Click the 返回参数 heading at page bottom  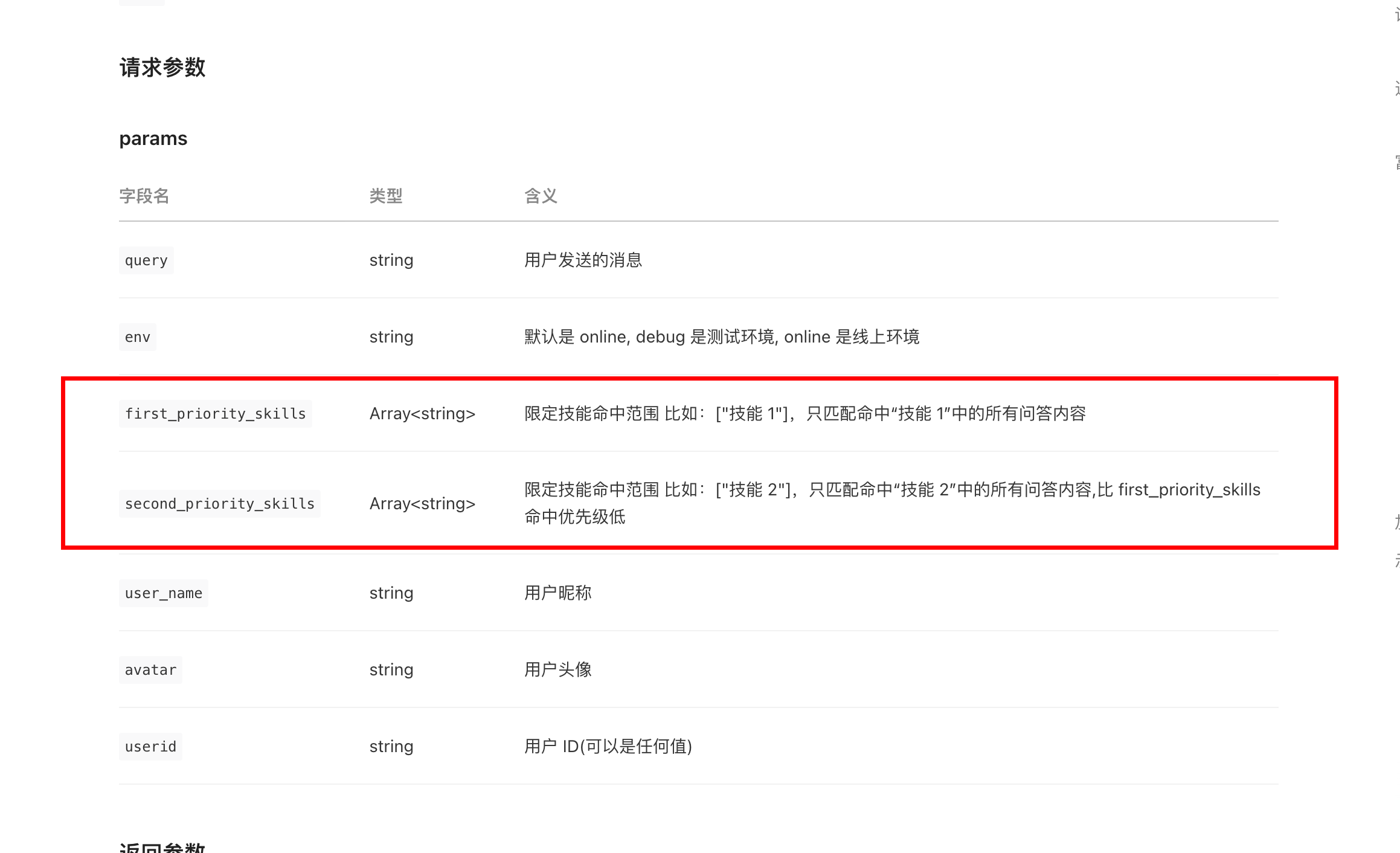[x=162, y=847]
